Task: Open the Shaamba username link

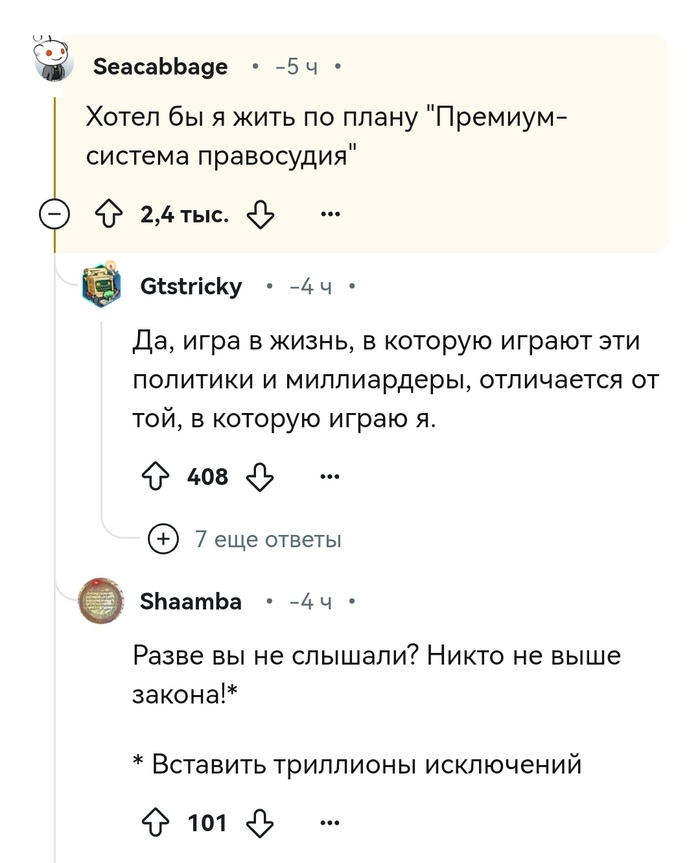Action: (x=190, y=602)
